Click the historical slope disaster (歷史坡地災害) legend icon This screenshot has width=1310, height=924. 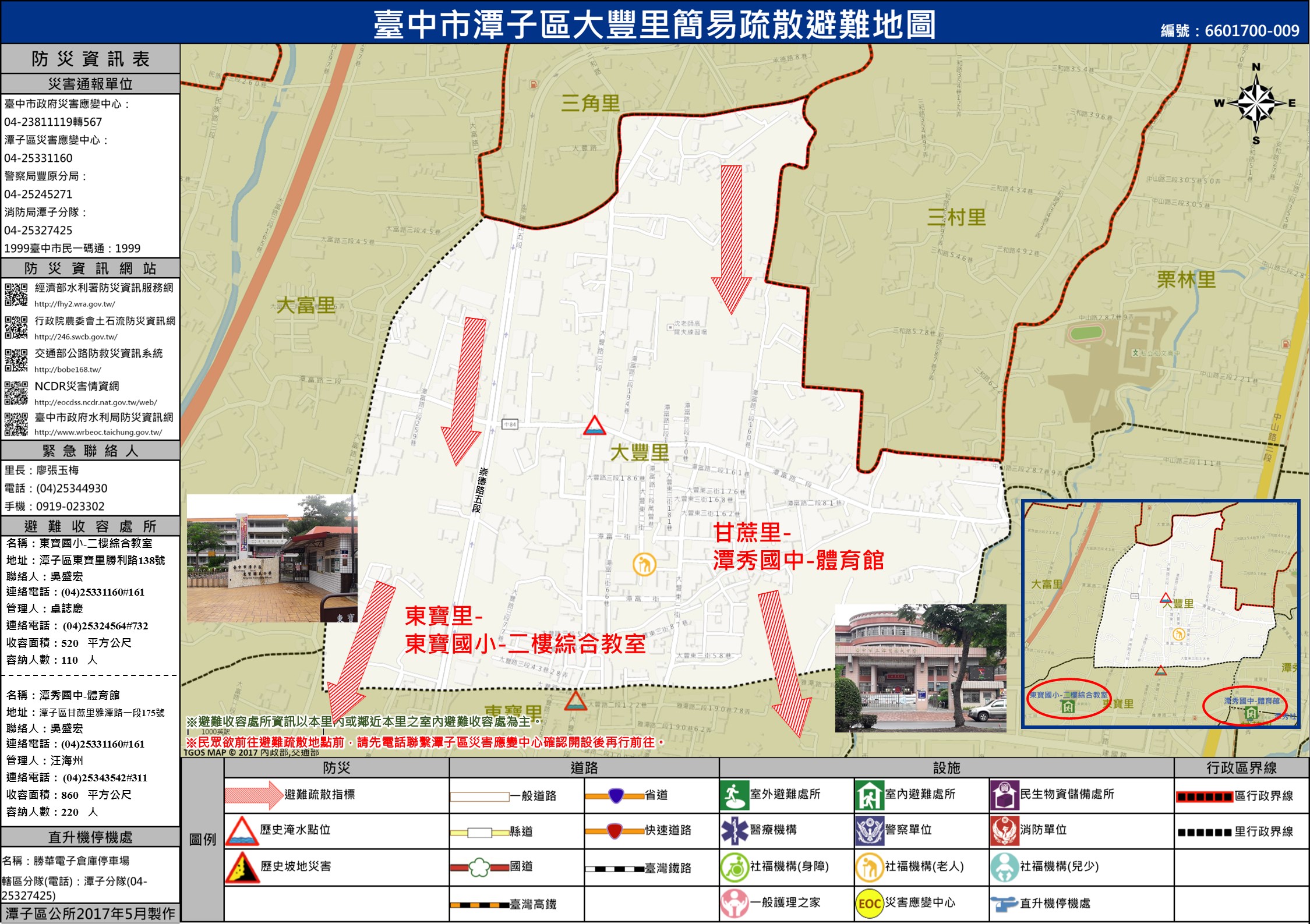[242, 868]
